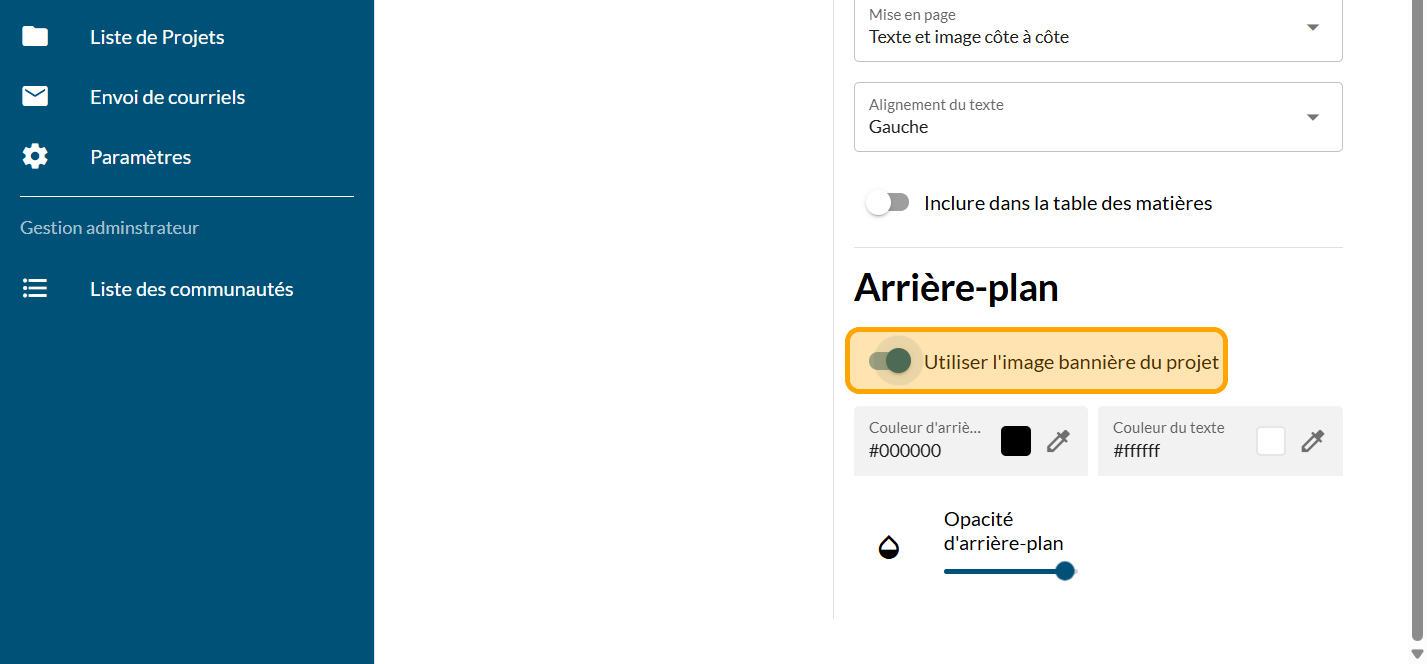Click the envelope icon for Envoi de courriels

point(35,96)
